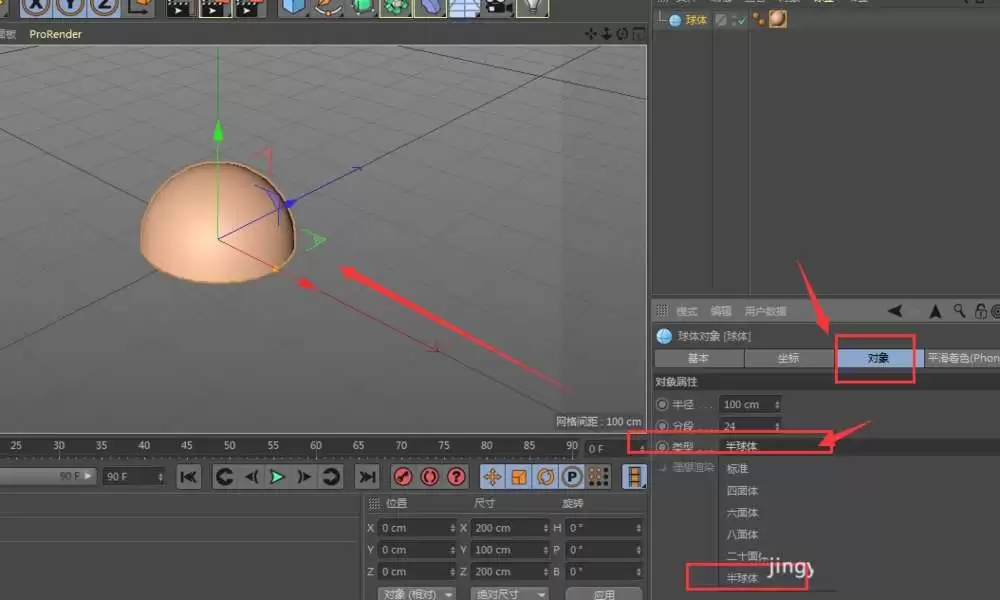1000x600 pixels.
Task: Open the cube primitive tool in the toolbar
Action: point(293,8)
